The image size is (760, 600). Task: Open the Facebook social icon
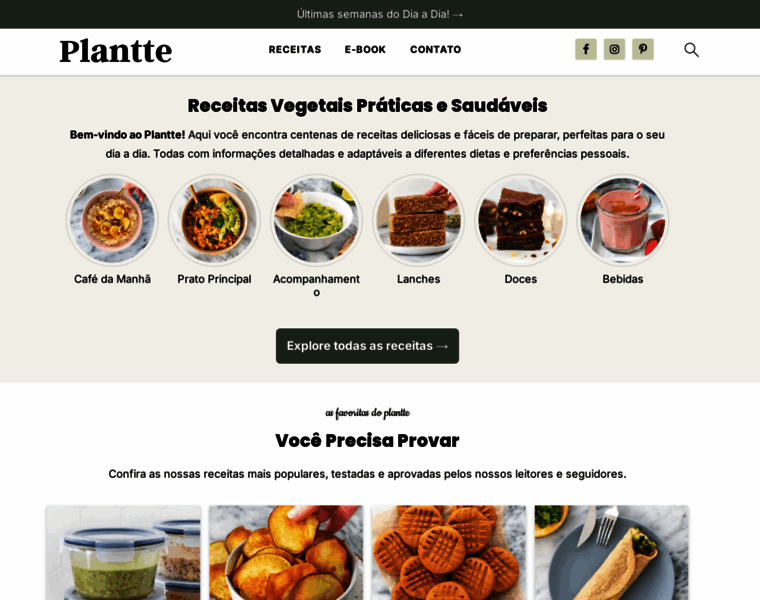click(586, 49)
